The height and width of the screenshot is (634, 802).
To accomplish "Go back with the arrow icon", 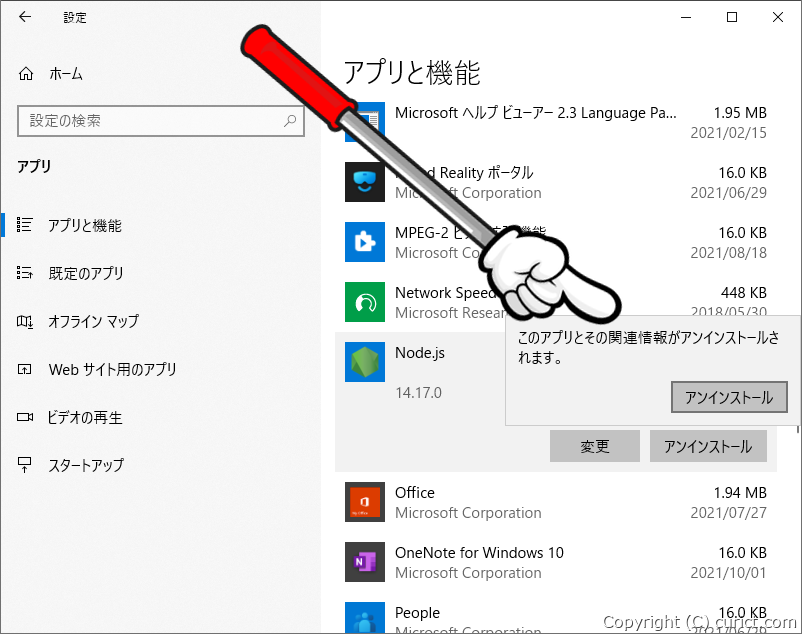I will [25, 17].
